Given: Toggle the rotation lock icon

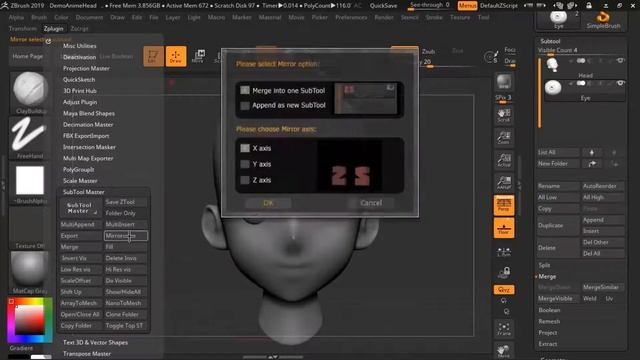Looking at the screenshot, I should [504, 272].
